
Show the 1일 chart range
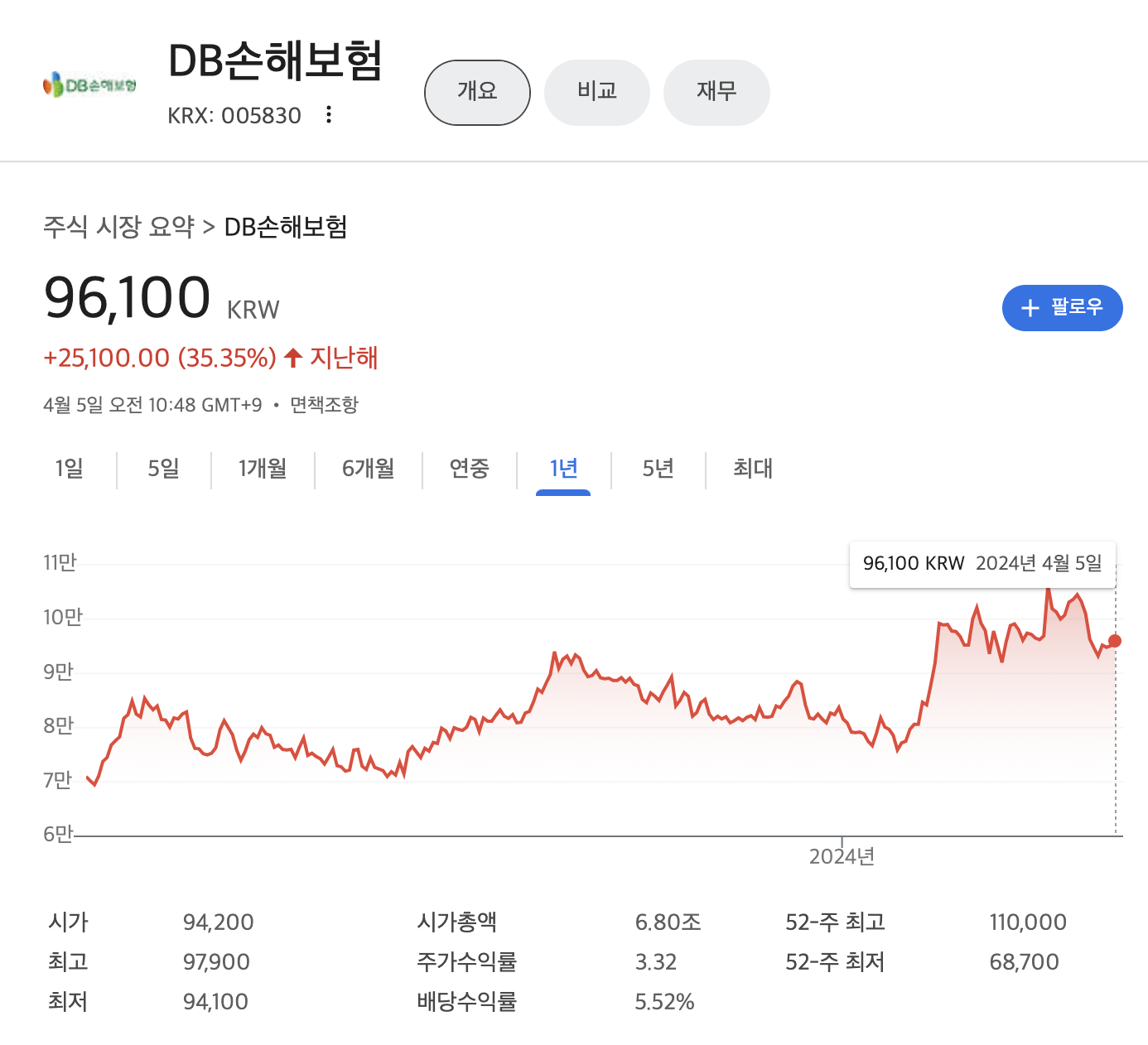click(x=70, y=469)
